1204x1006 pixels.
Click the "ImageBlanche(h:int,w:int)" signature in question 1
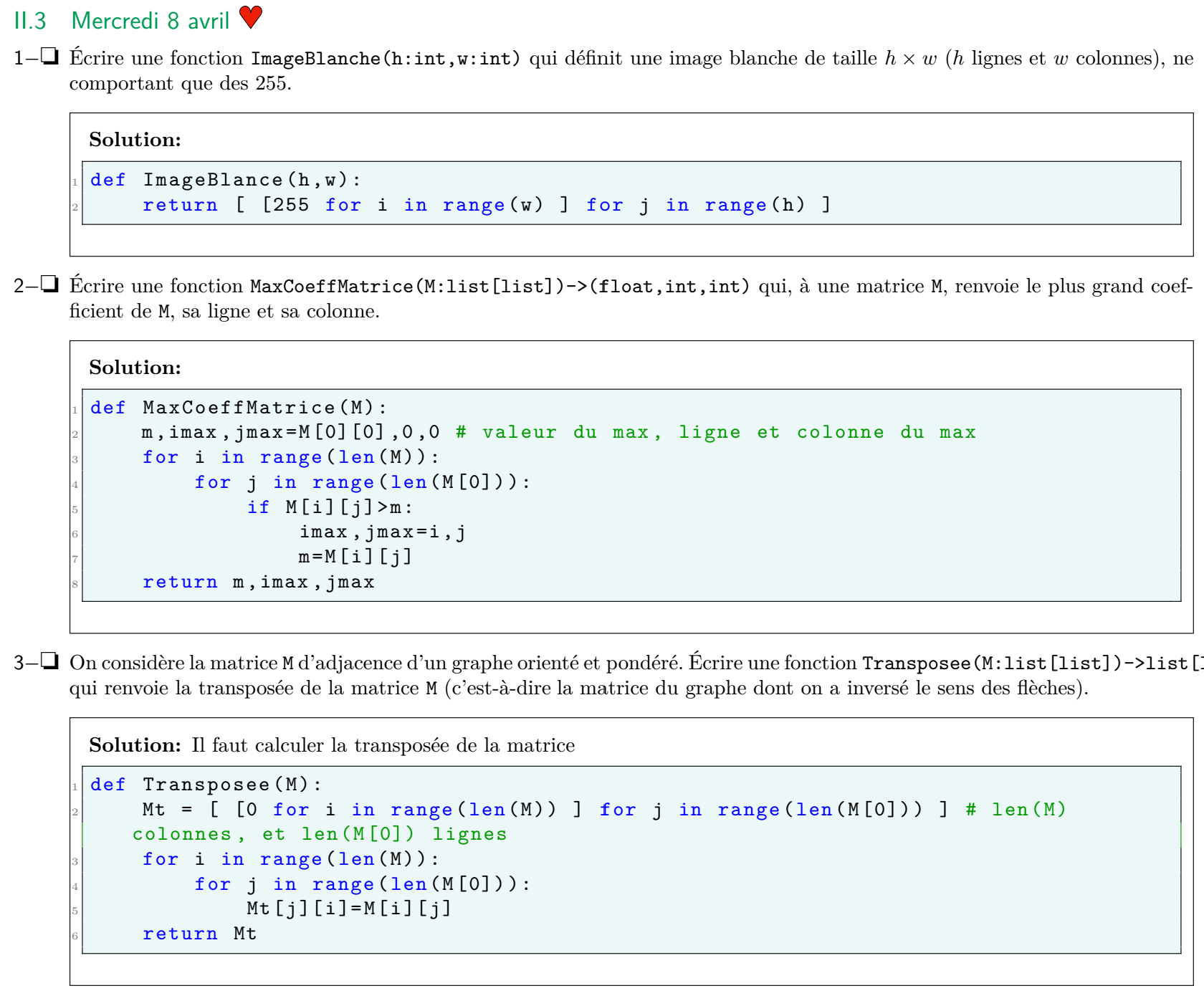pyautogui.click(x=386, y=58)
